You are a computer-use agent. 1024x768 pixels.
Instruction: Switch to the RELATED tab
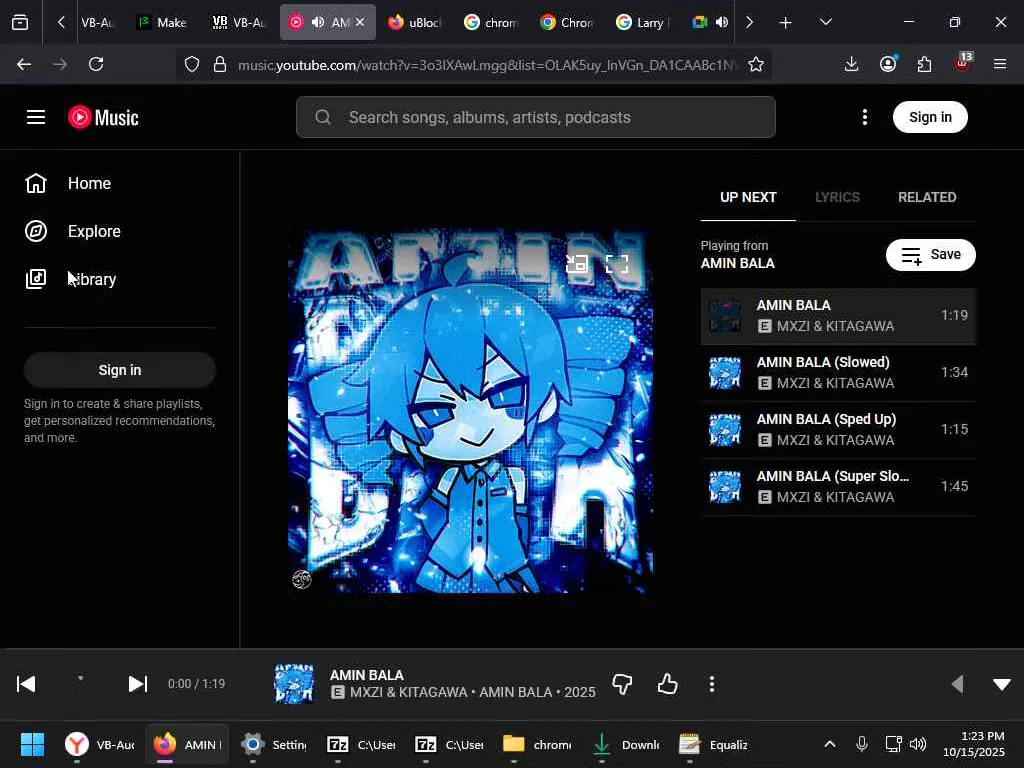point(927,197)
